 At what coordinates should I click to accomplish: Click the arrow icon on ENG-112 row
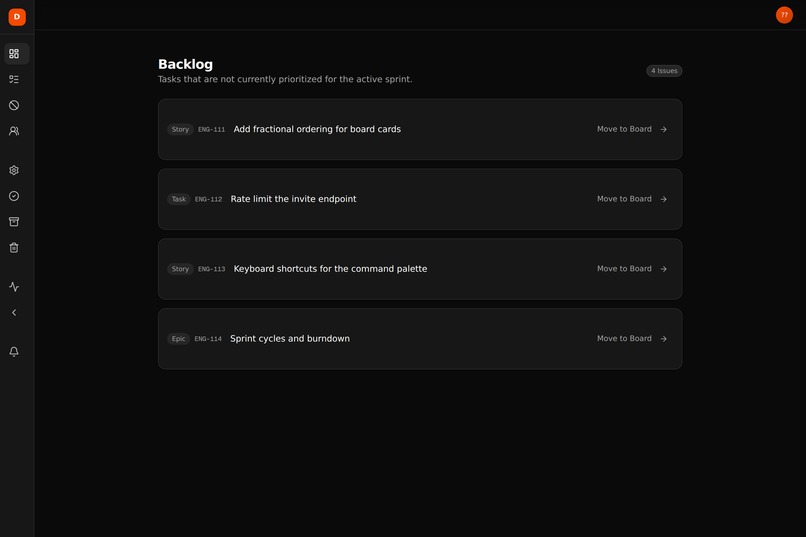pyautogui.click(x=664, y=199)
